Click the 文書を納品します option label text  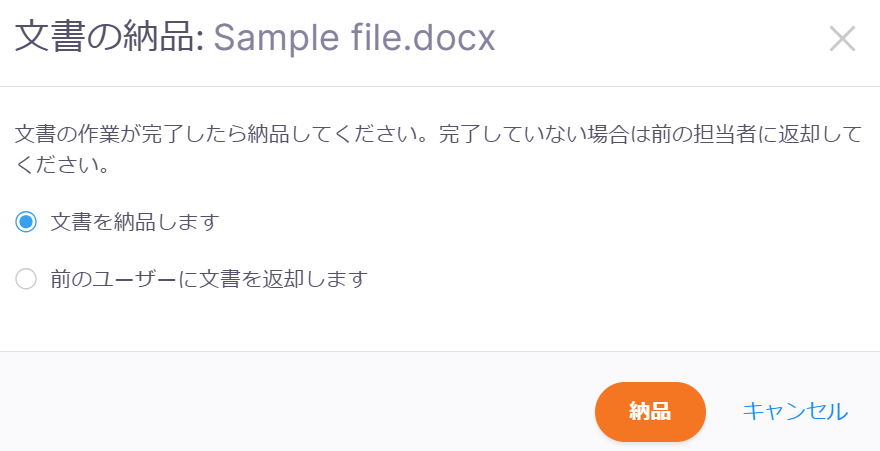(x=135, y=222)
